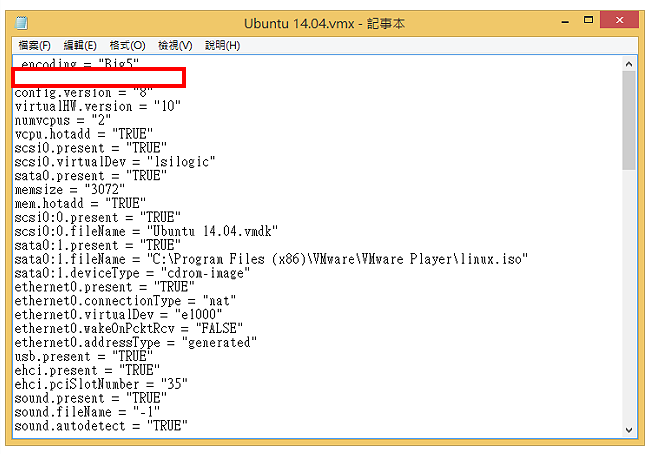This screenshot has height=454, width=649.
Task: Minimize the Notepad window
Action: tap(565, 21)
